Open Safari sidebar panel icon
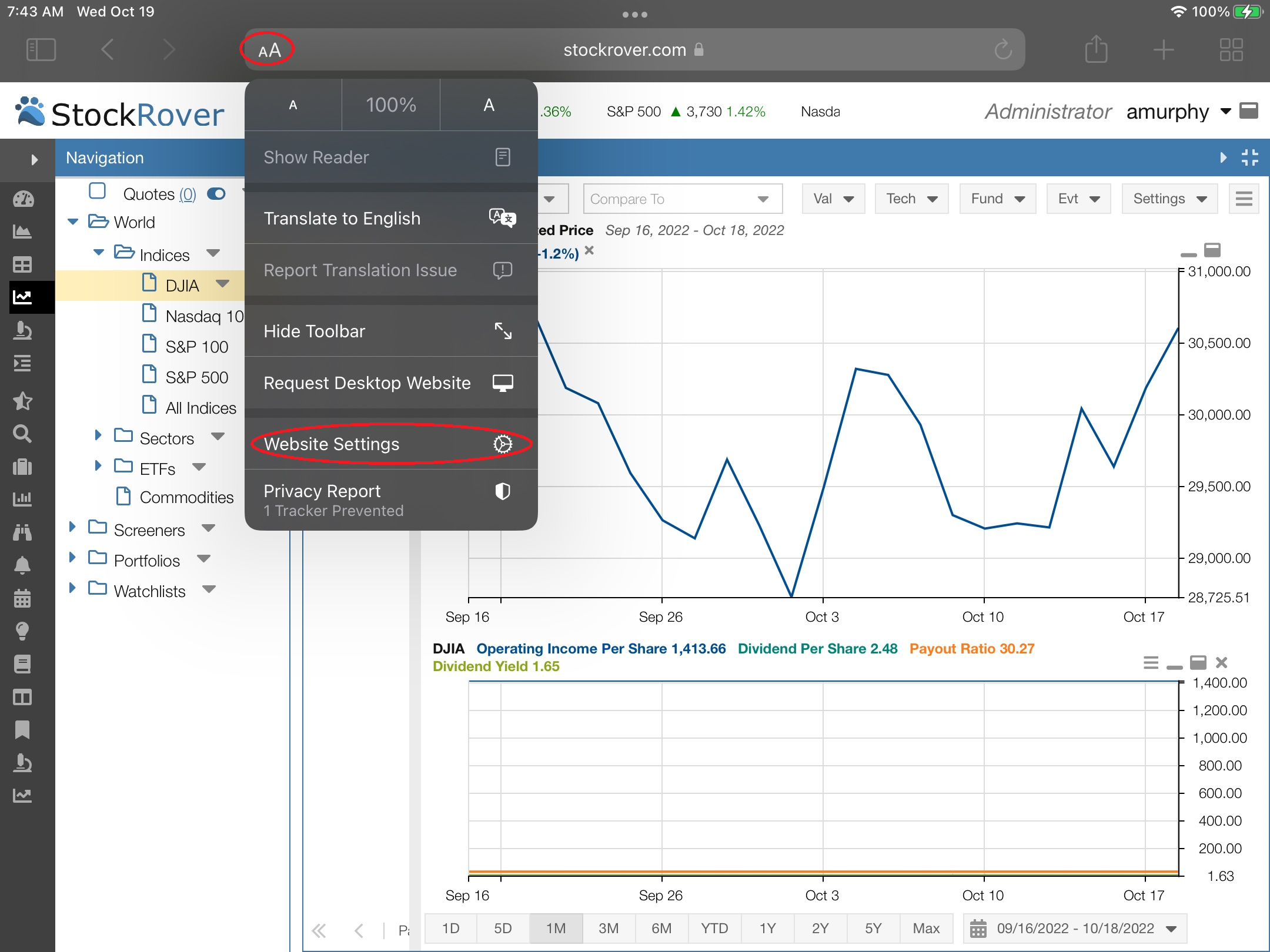The image size is (1270, 952). click(41, 49)
